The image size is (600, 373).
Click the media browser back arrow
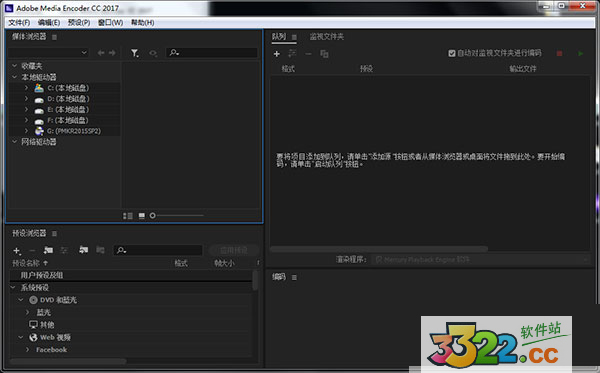(101, 53)
